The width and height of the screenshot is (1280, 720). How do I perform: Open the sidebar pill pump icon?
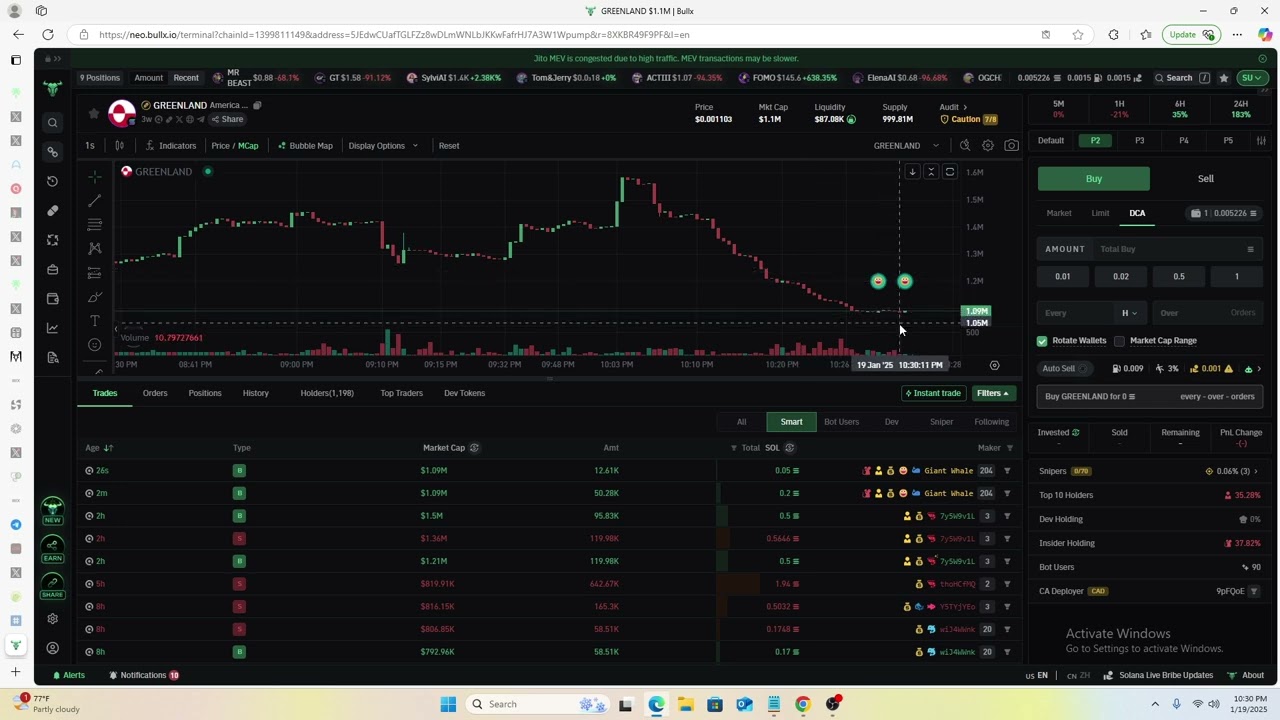(x=53, y=211)
